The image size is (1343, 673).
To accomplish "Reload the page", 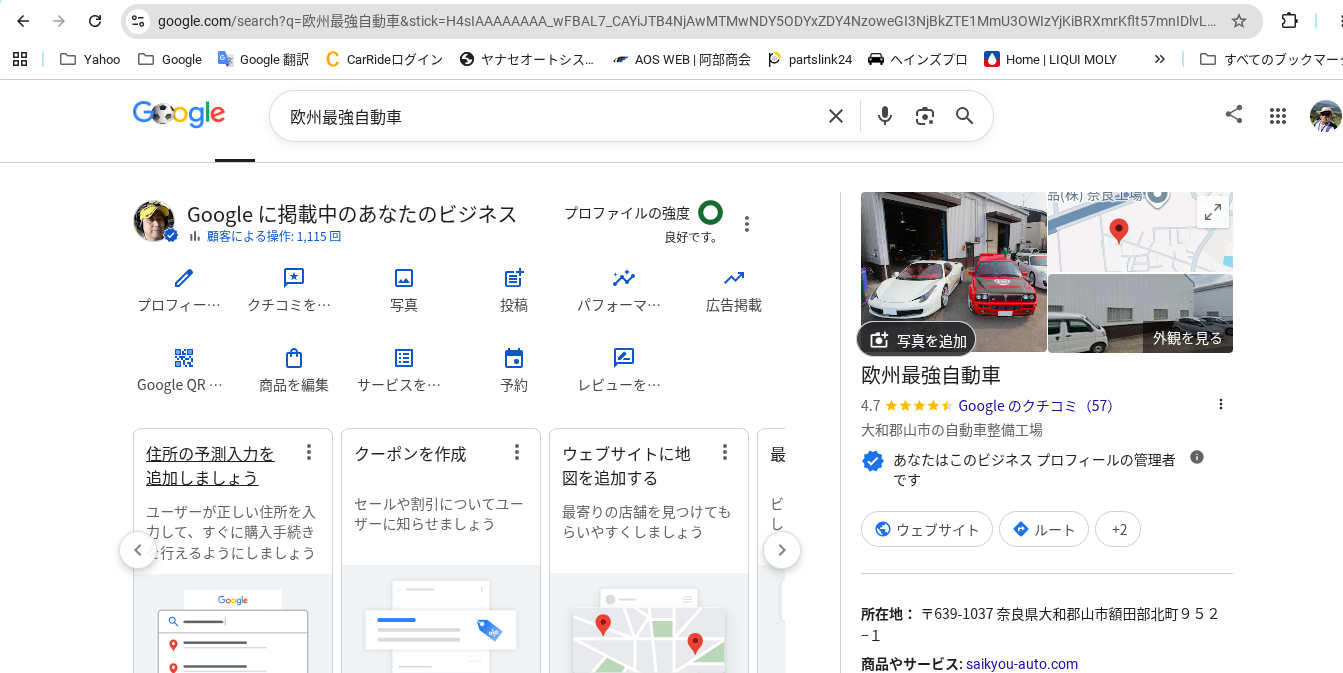I will tap(95, 20).
